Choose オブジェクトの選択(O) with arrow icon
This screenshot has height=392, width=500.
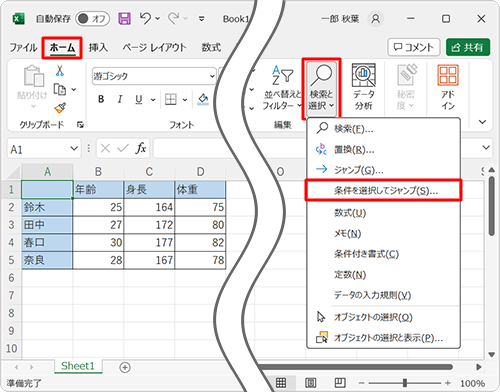(383, 317)
